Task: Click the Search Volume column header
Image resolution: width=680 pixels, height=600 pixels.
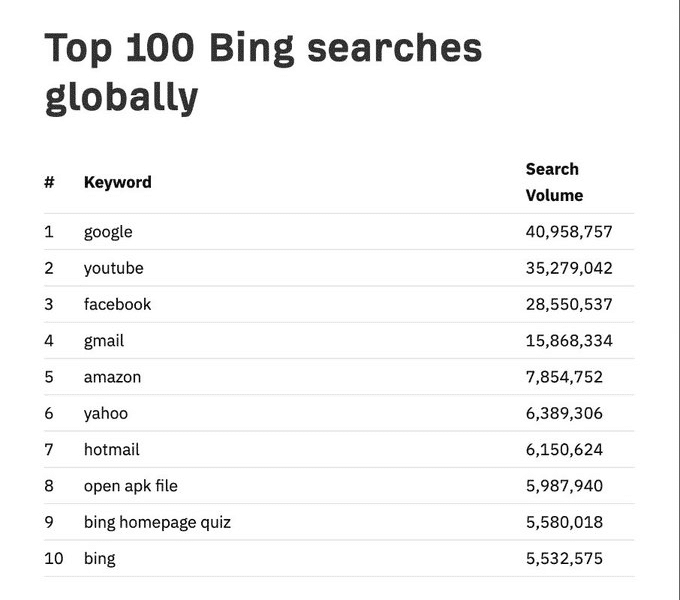Action: click(x=554, y=182)
